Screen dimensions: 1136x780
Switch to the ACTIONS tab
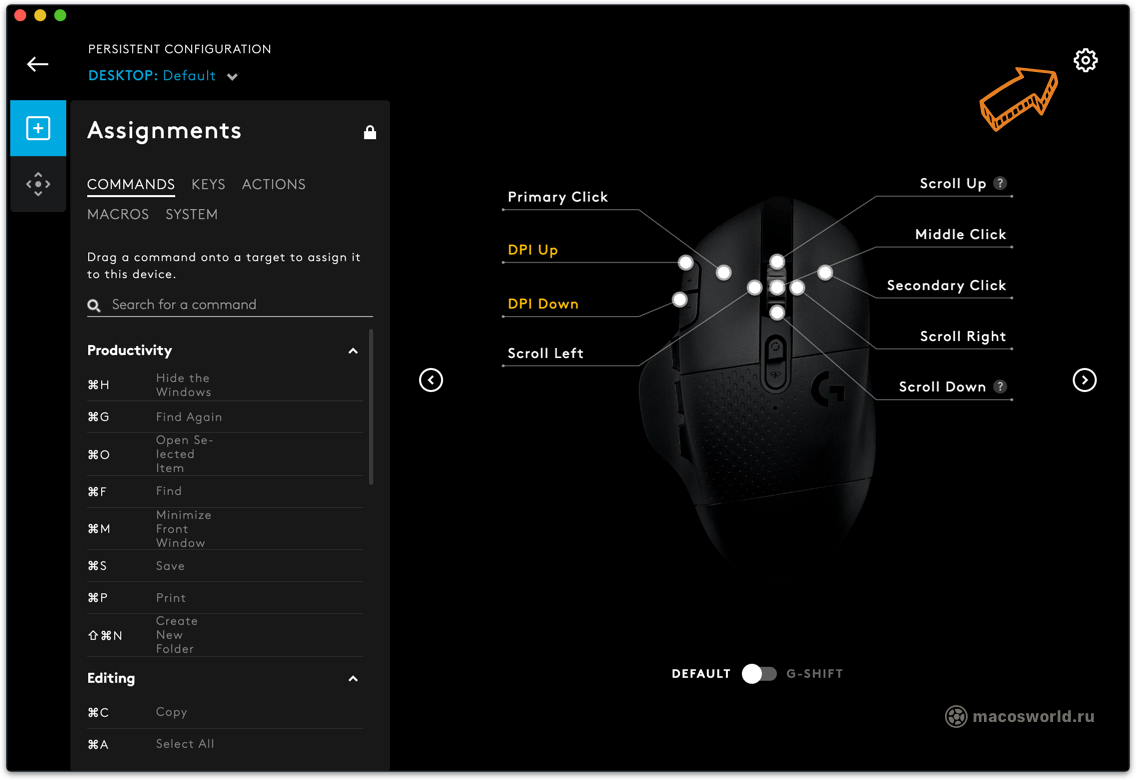click(x=274, y=184)
